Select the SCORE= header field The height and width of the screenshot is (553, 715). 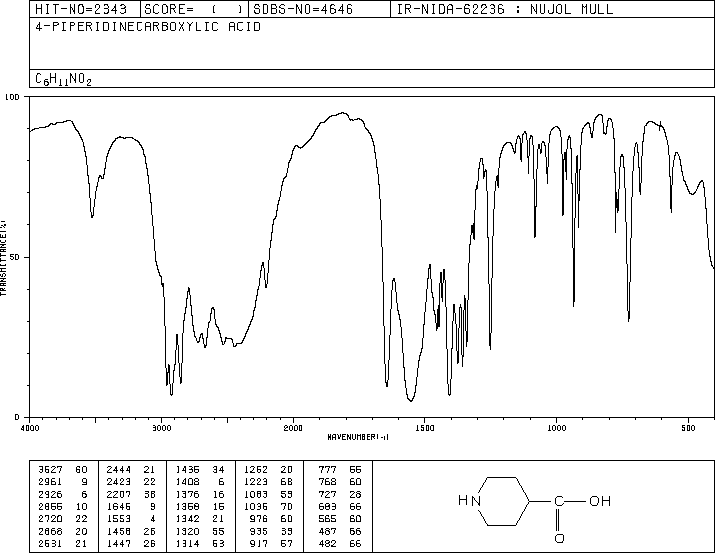(x=194, y=9)
